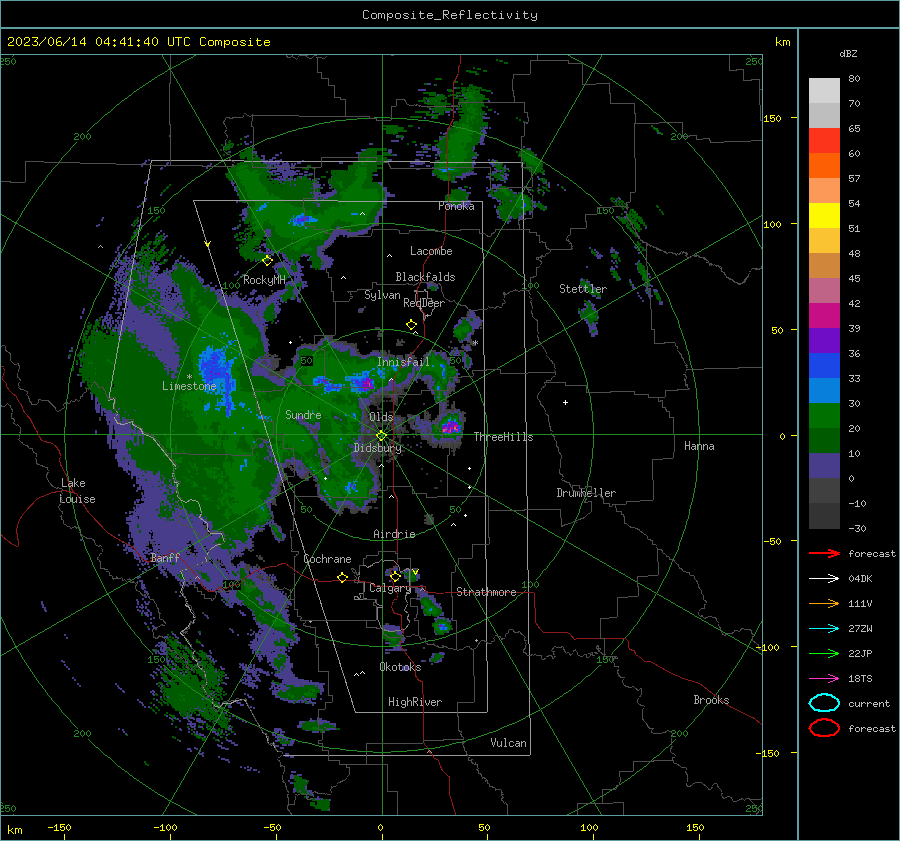Click the Blackfalds city label
Viewport: 900px width, 841px height.
425,277
